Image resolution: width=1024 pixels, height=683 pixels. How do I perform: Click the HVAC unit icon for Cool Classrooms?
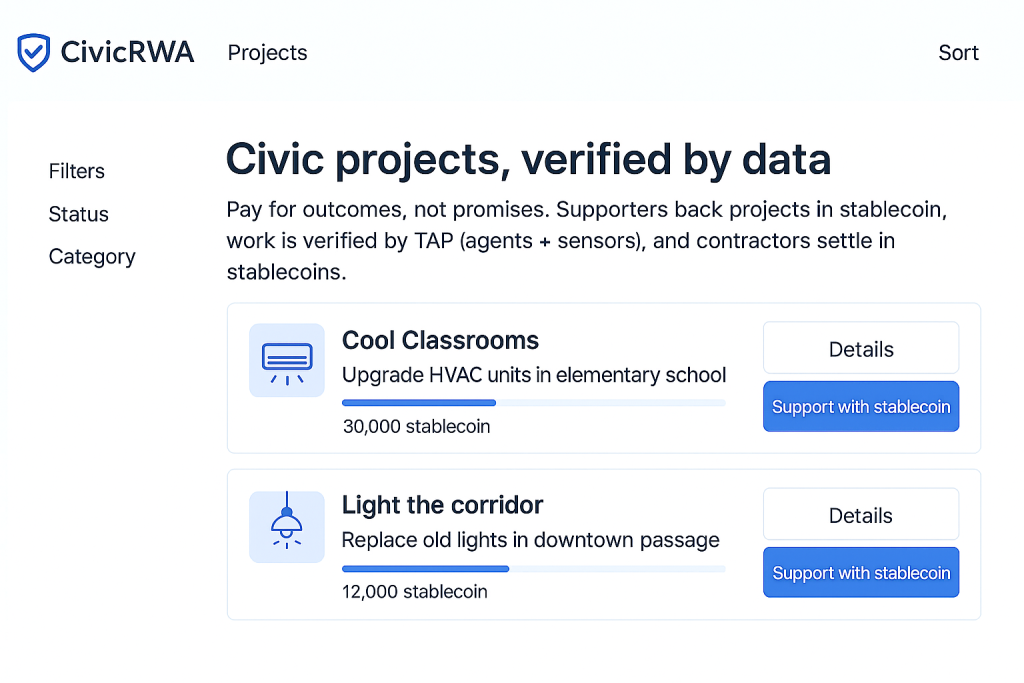[287, 360]
